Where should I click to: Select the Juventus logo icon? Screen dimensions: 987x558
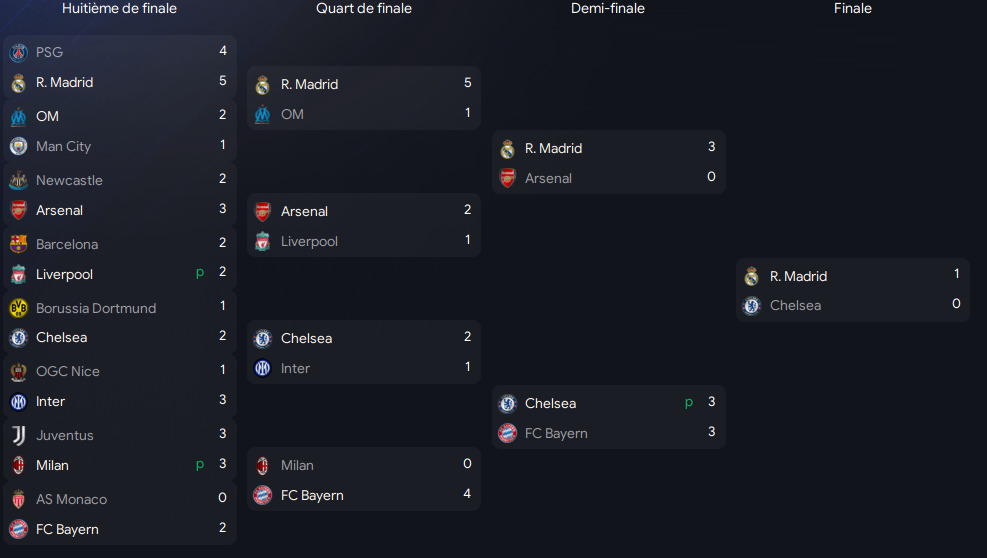pyautogui.click(x=18, y=435)
